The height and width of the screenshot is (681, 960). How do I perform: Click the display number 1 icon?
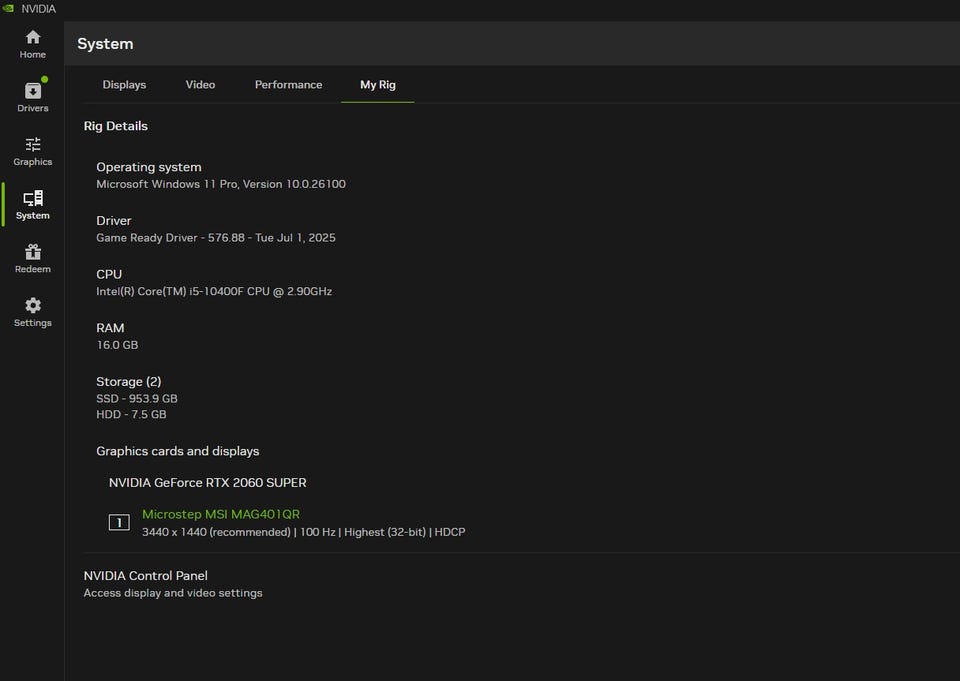point(119,522)
